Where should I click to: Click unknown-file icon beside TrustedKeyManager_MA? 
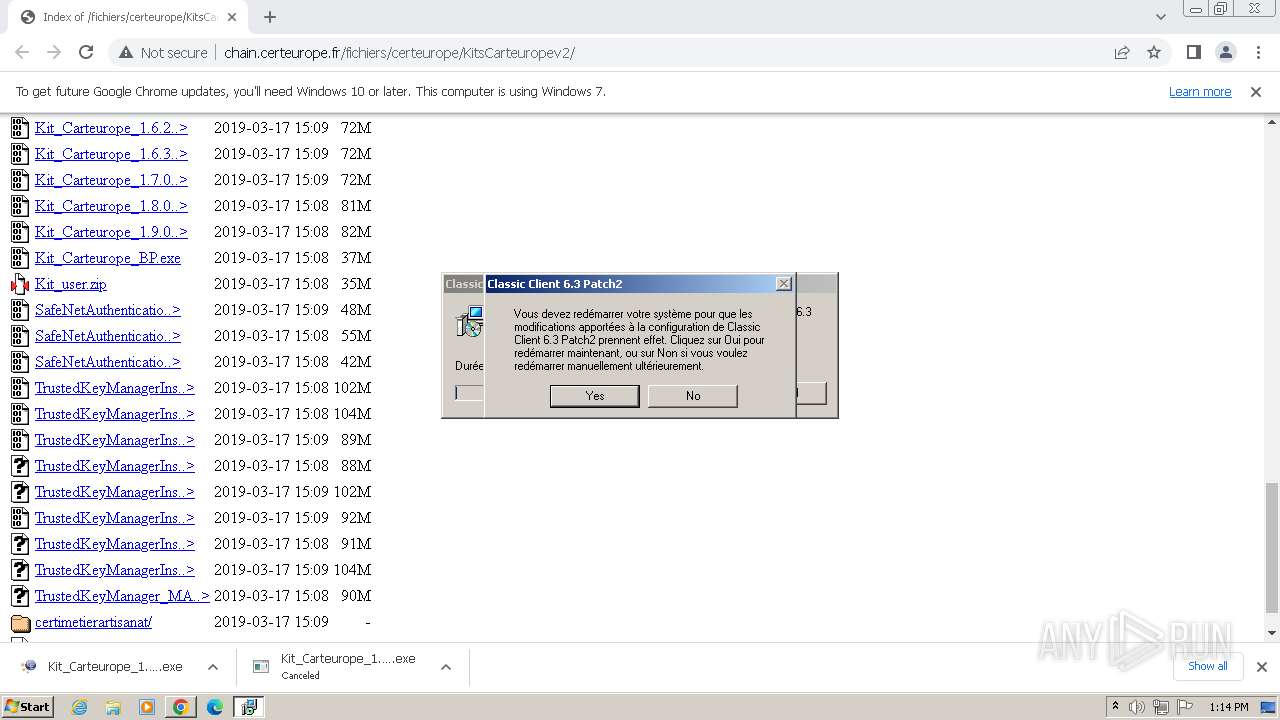(x=20, y=596)
